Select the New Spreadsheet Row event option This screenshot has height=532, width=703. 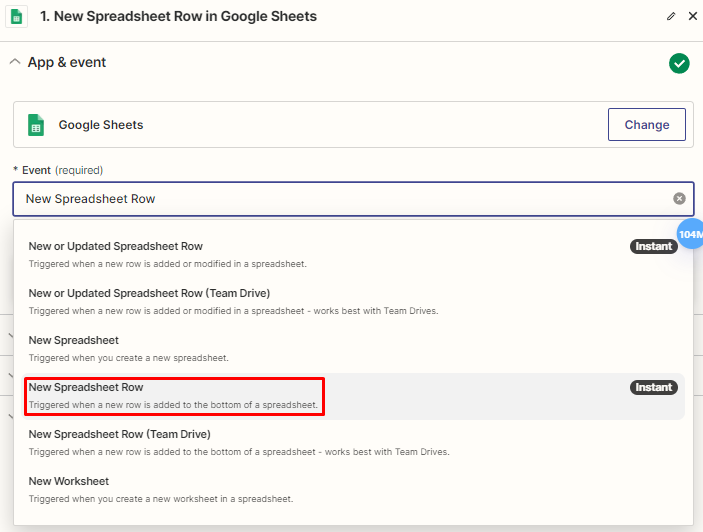[x=353, y=396]
